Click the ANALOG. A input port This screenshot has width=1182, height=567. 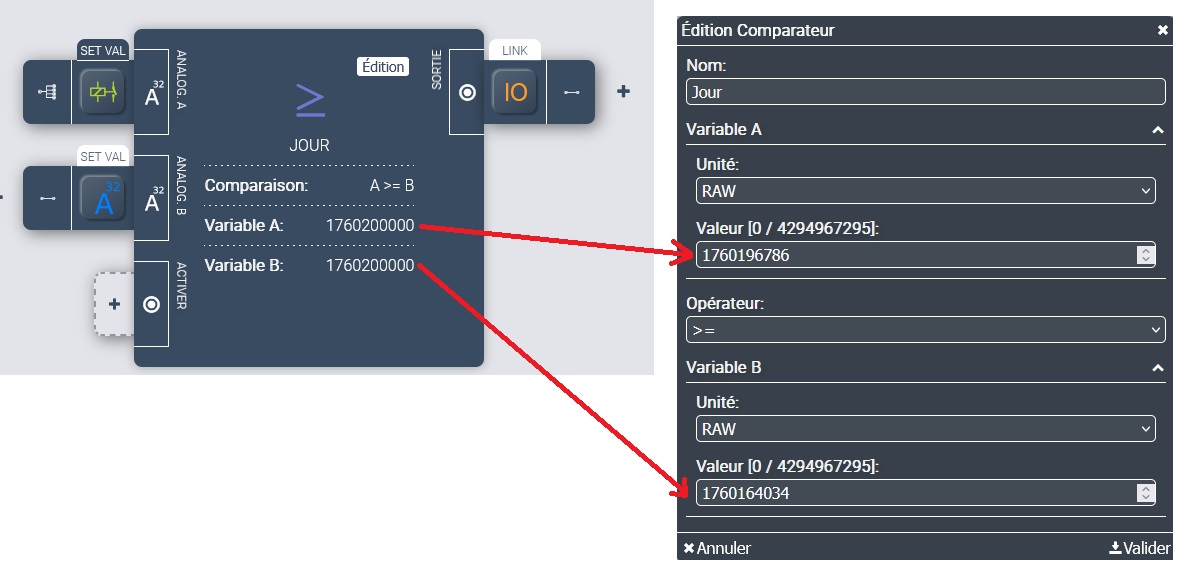coord(152,93)
